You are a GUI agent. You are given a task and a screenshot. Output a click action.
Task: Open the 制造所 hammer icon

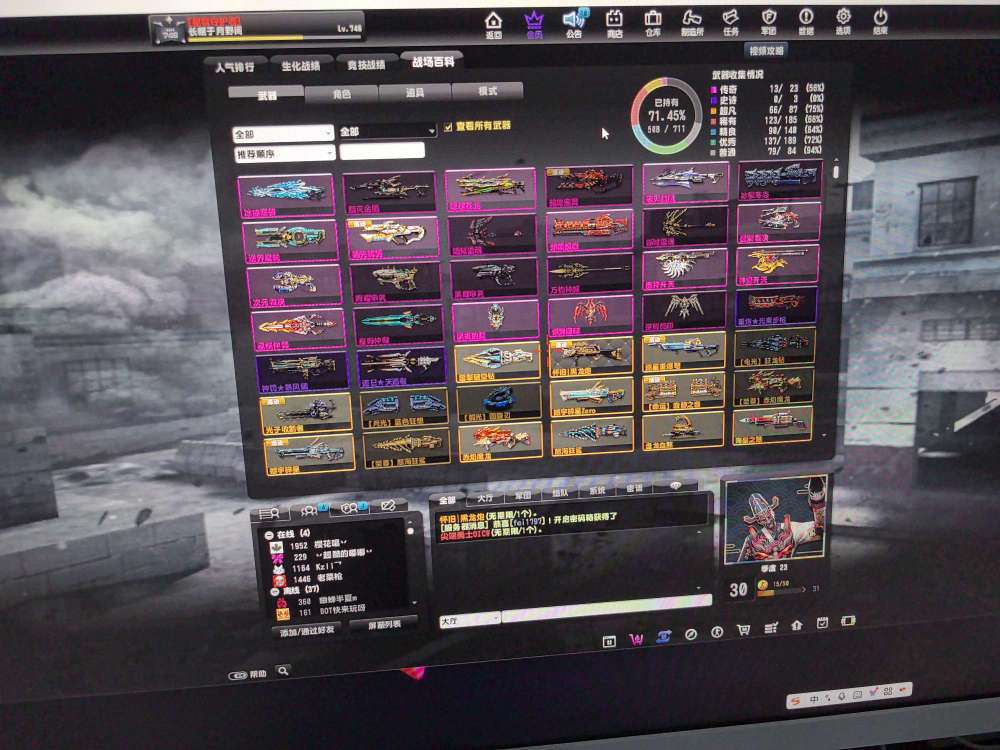click(691, 23)
